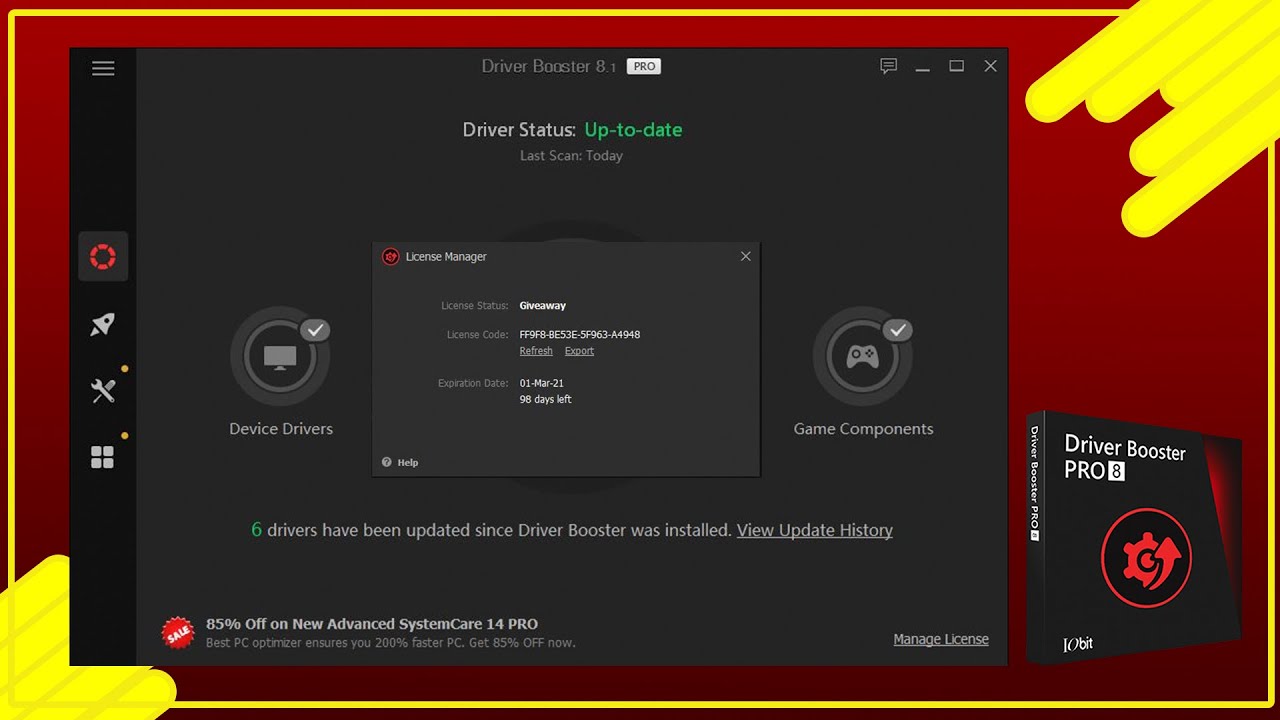Click the License Manager logo icon

tap(391, 257)
